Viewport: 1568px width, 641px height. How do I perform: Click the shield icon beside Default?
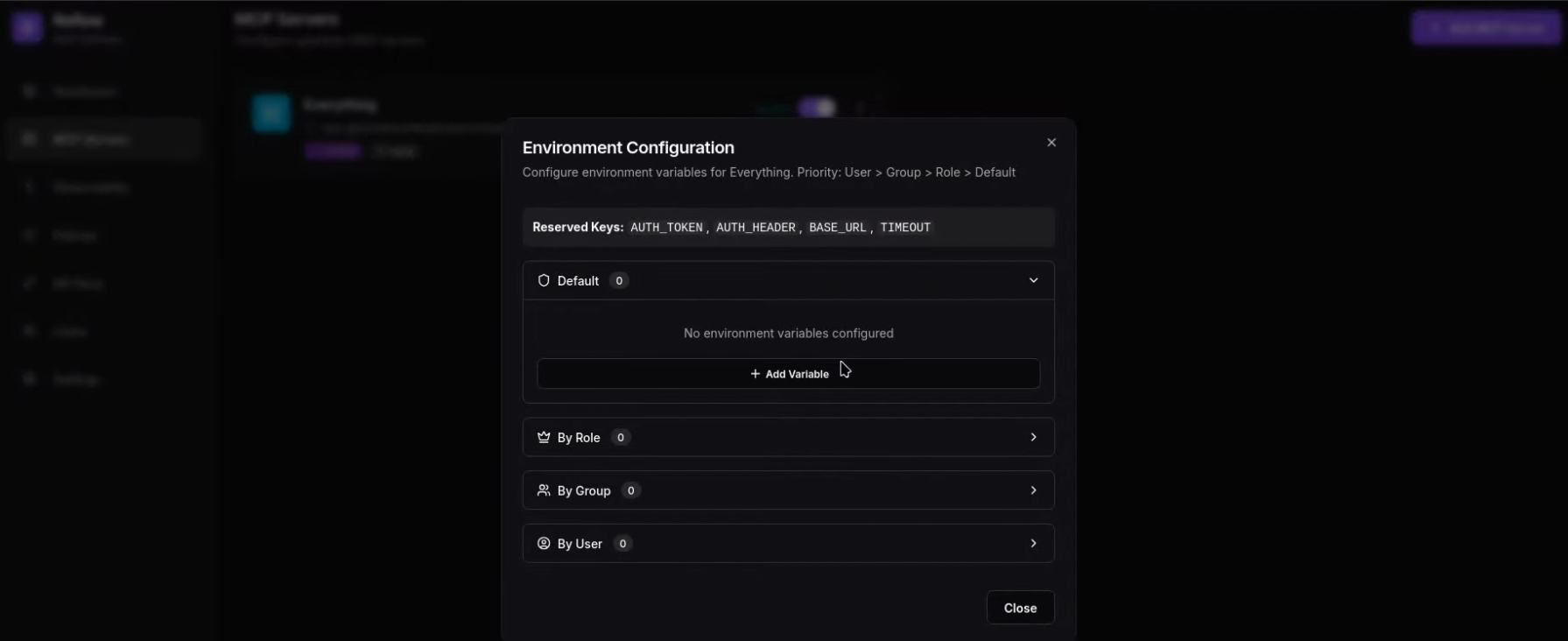point(544,280)
